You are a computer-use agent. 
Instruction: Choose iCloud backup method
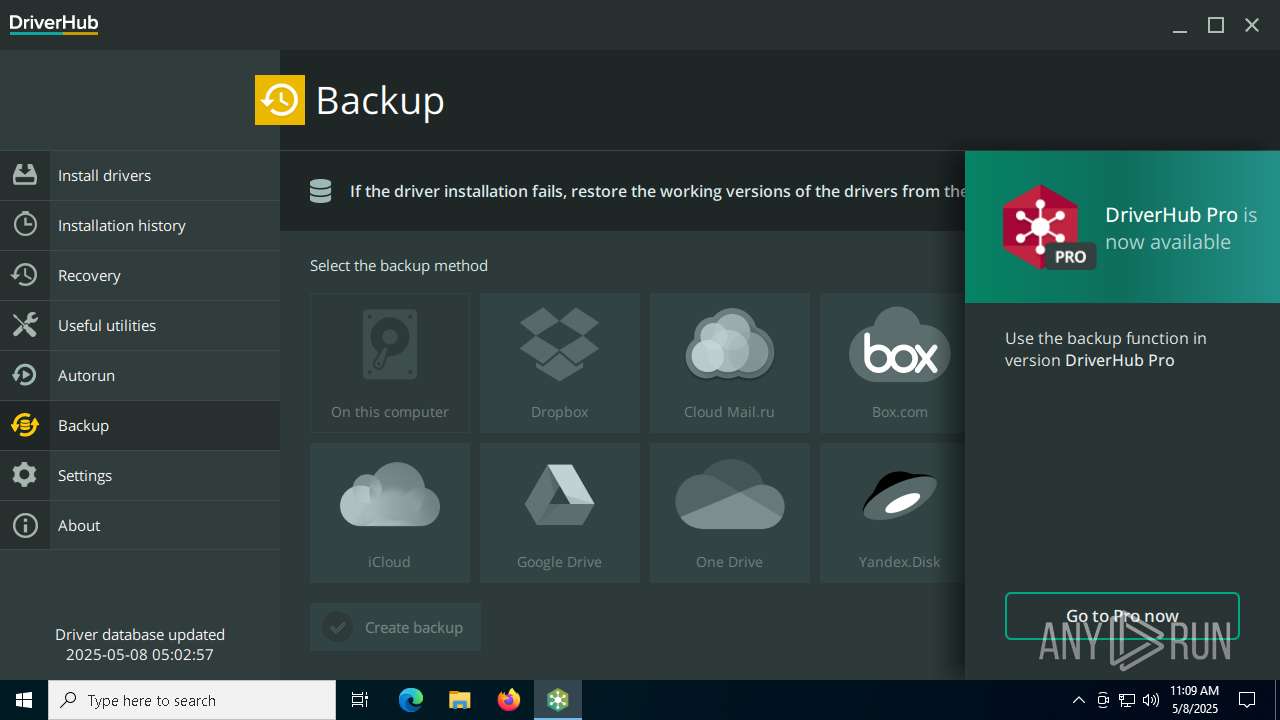coord(390,513)
